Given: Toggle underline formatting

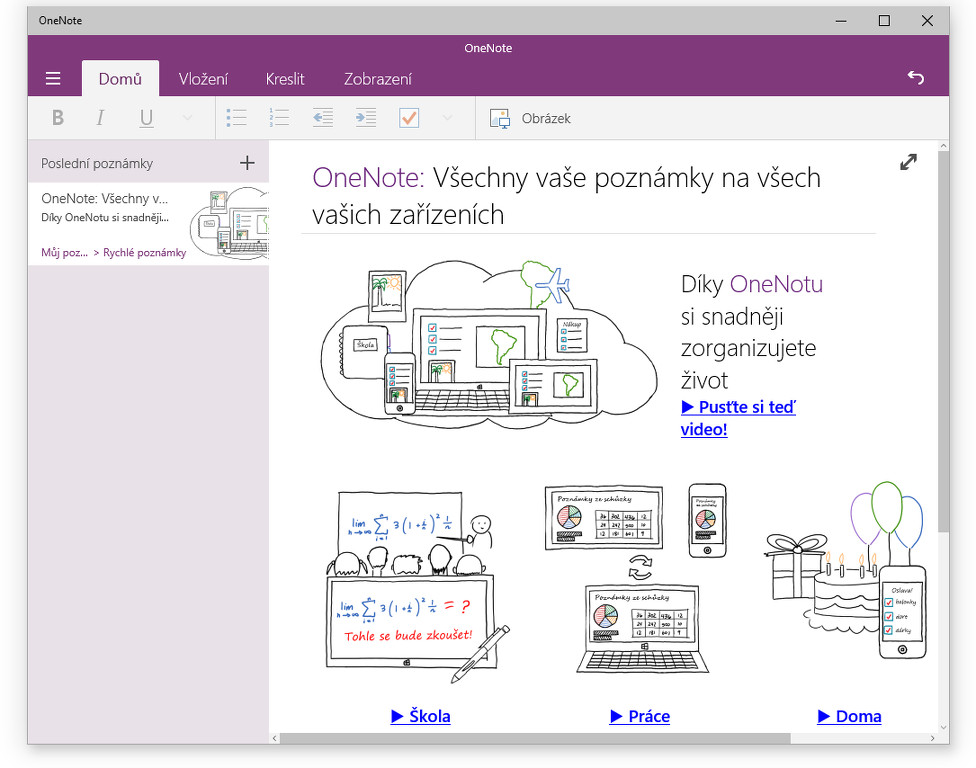Looking at the screenshot, I should [146, 118].
